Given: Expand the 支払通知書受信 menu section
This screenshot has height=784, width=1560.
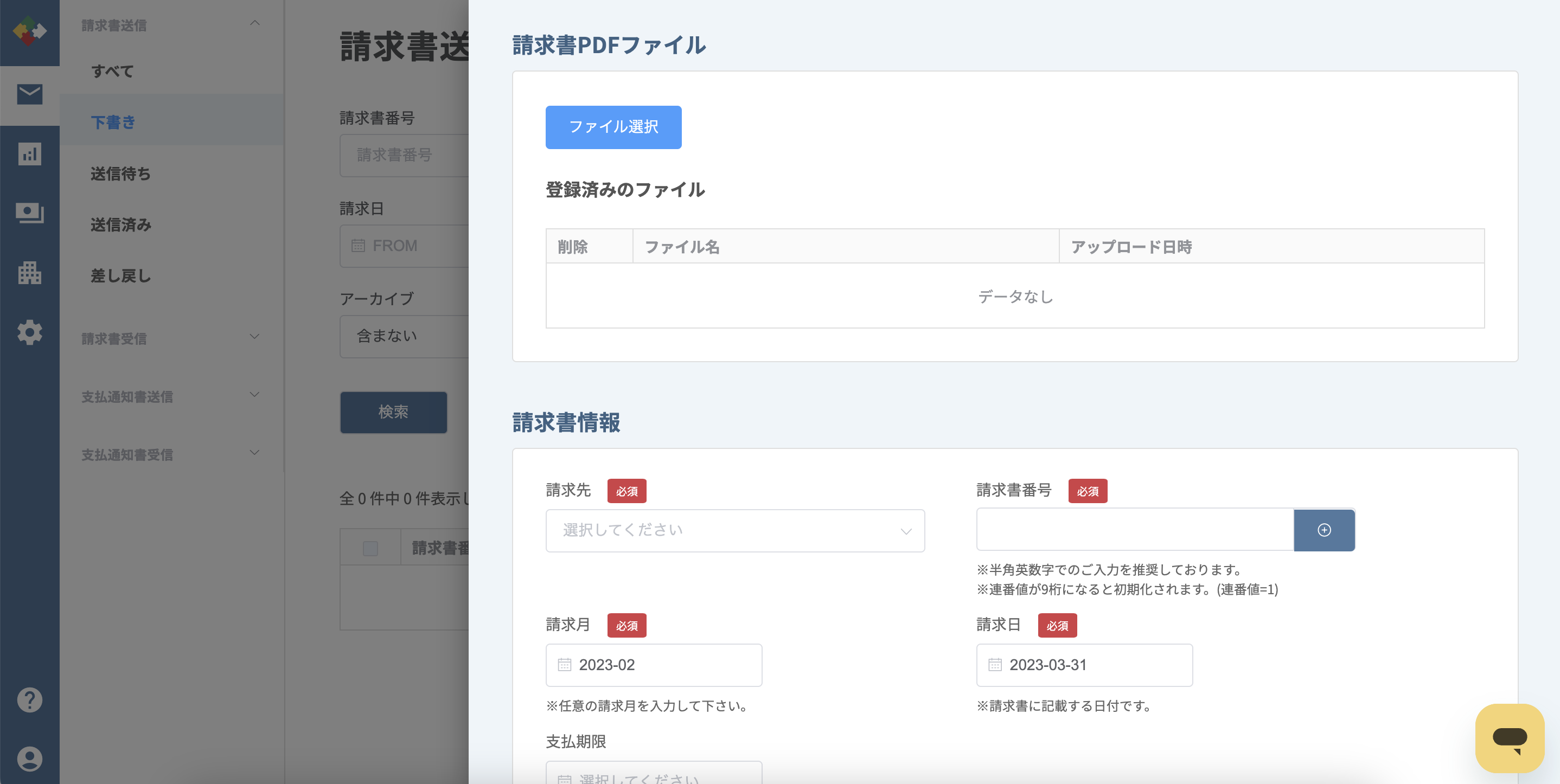Looking at the screenshot, I should pyautogui.click(x=255, y=453).
